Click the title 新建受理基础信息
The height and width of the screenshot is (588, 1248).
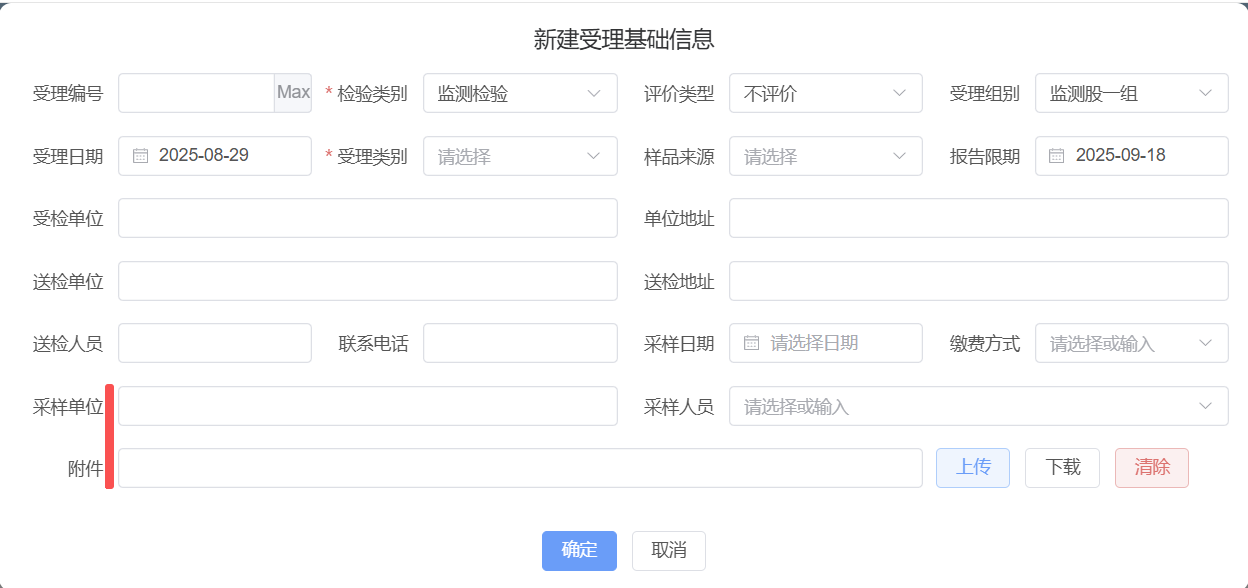click(x=624, y=40)
